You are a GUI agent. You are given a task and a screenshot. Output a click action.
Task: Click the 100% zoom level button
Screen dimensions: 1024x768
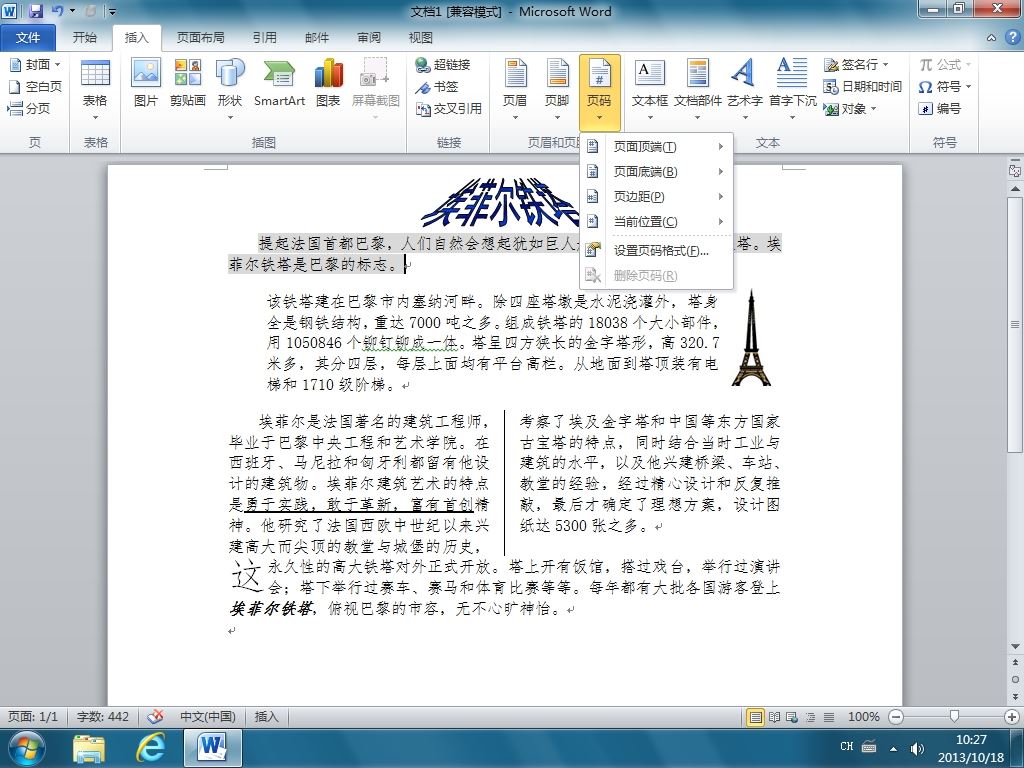(863, 717)
